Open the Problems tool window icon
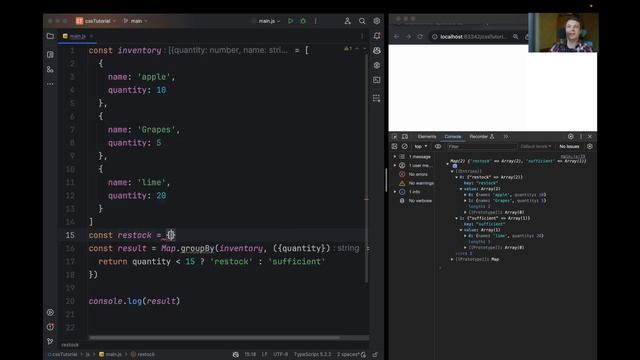The height and width of the screenshot is (360, 640). tap(50, 327)
